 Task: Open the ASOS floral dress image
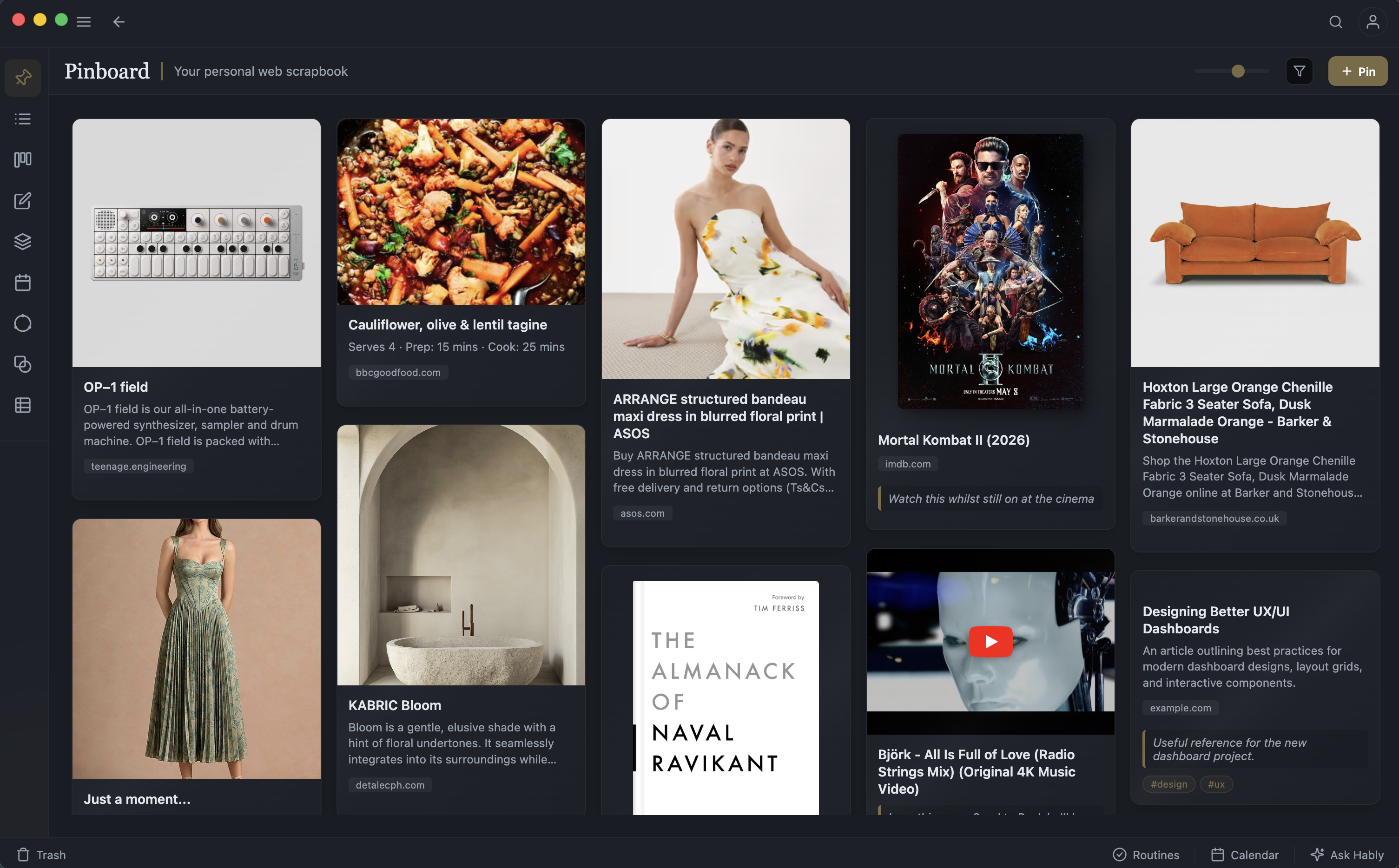coord(726,249)
